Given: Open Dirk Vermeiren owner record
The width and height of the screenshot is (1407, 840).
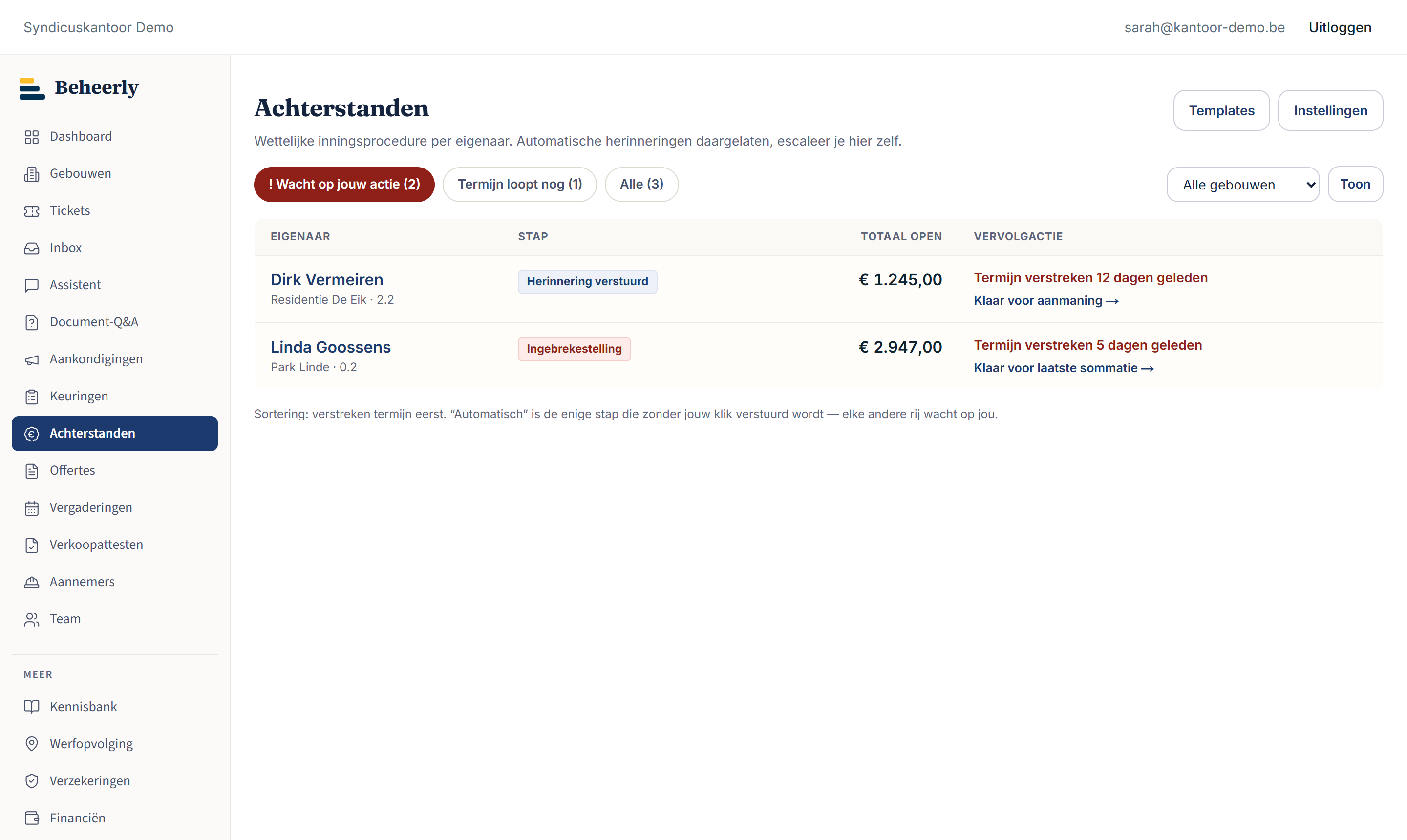Looking at the screenshot, I should 327,280.
